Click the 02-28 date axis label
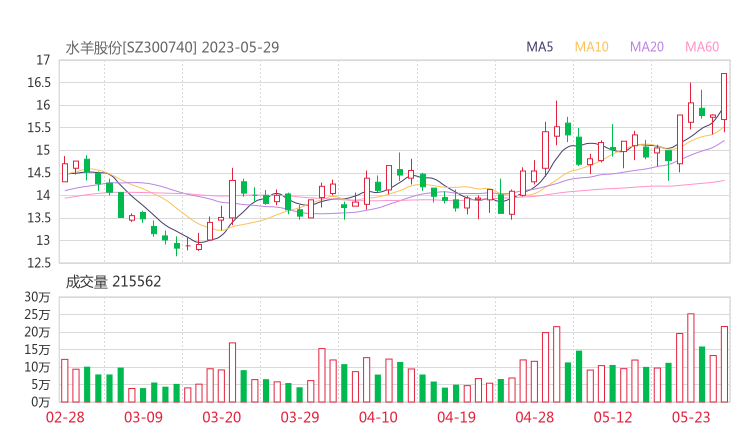This screenshot has height=440, width=740. [65, 417]
